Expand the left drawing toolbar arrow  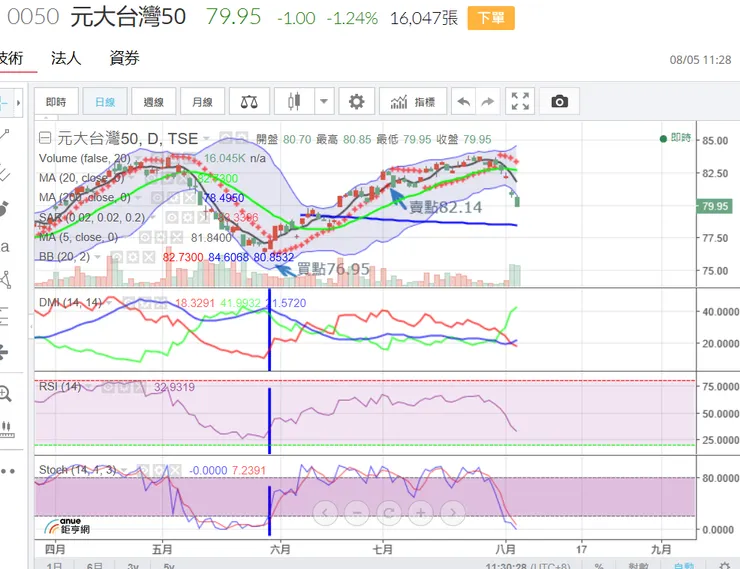[x=18, y=102]
